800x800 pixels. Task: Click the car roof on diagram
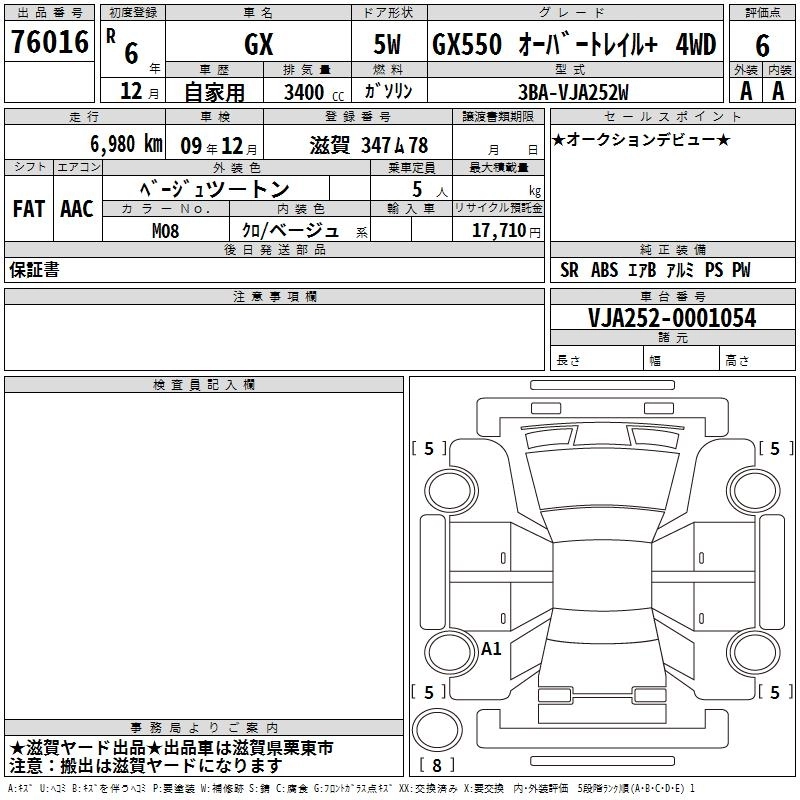[602, 575]
